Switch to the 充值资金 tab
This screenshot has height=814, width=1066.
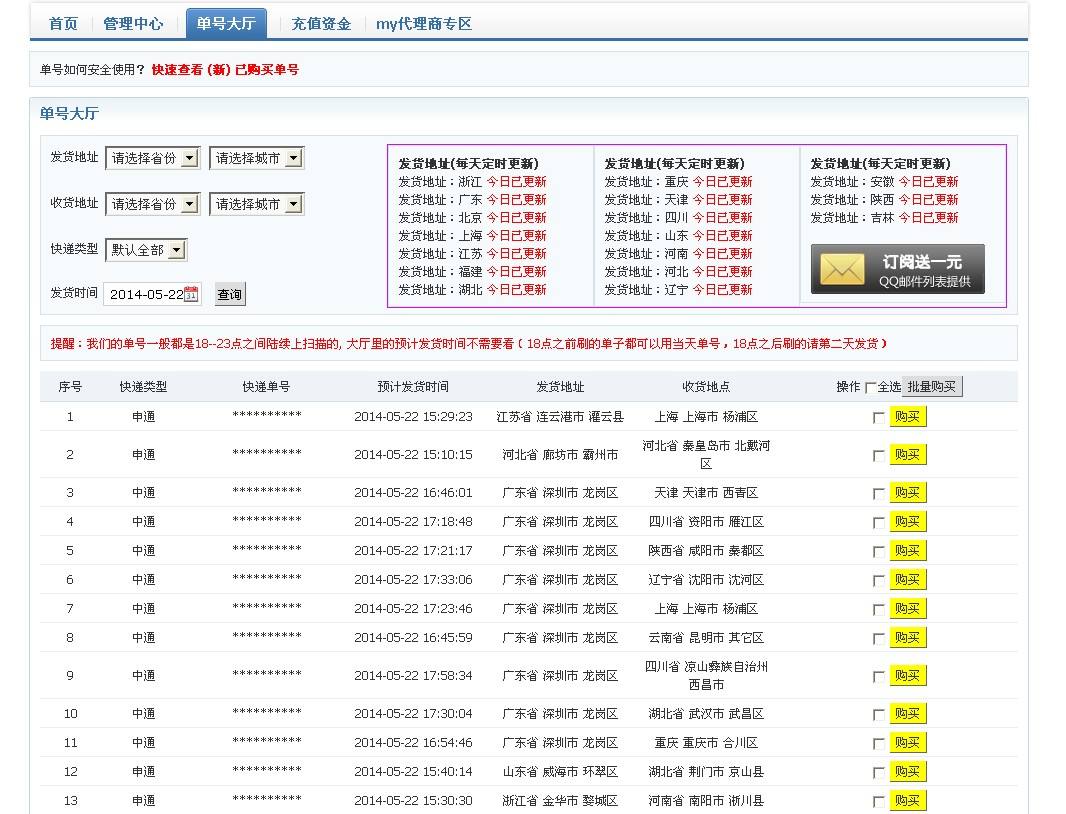(322, 24)
